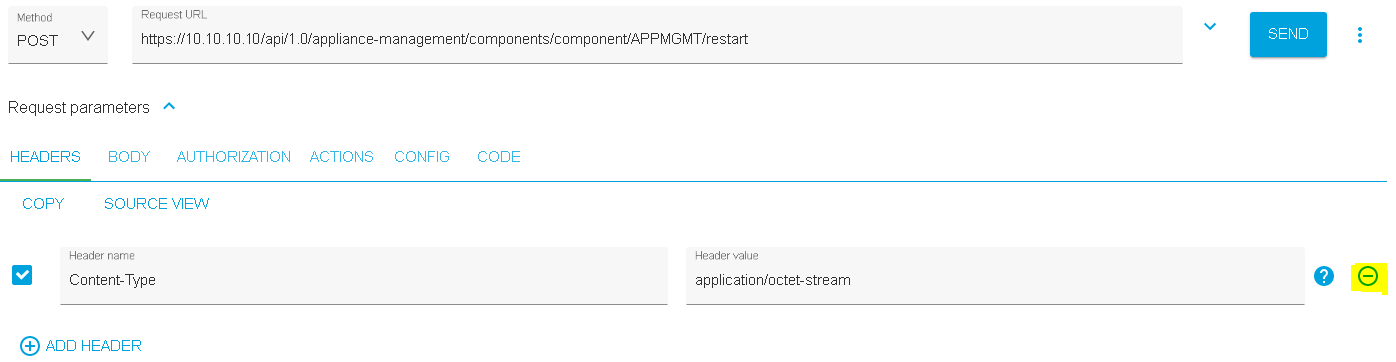Switch to the HEADERS tab
The height and width of the screenshot is (362, 1396).
[x=45, y=157]
